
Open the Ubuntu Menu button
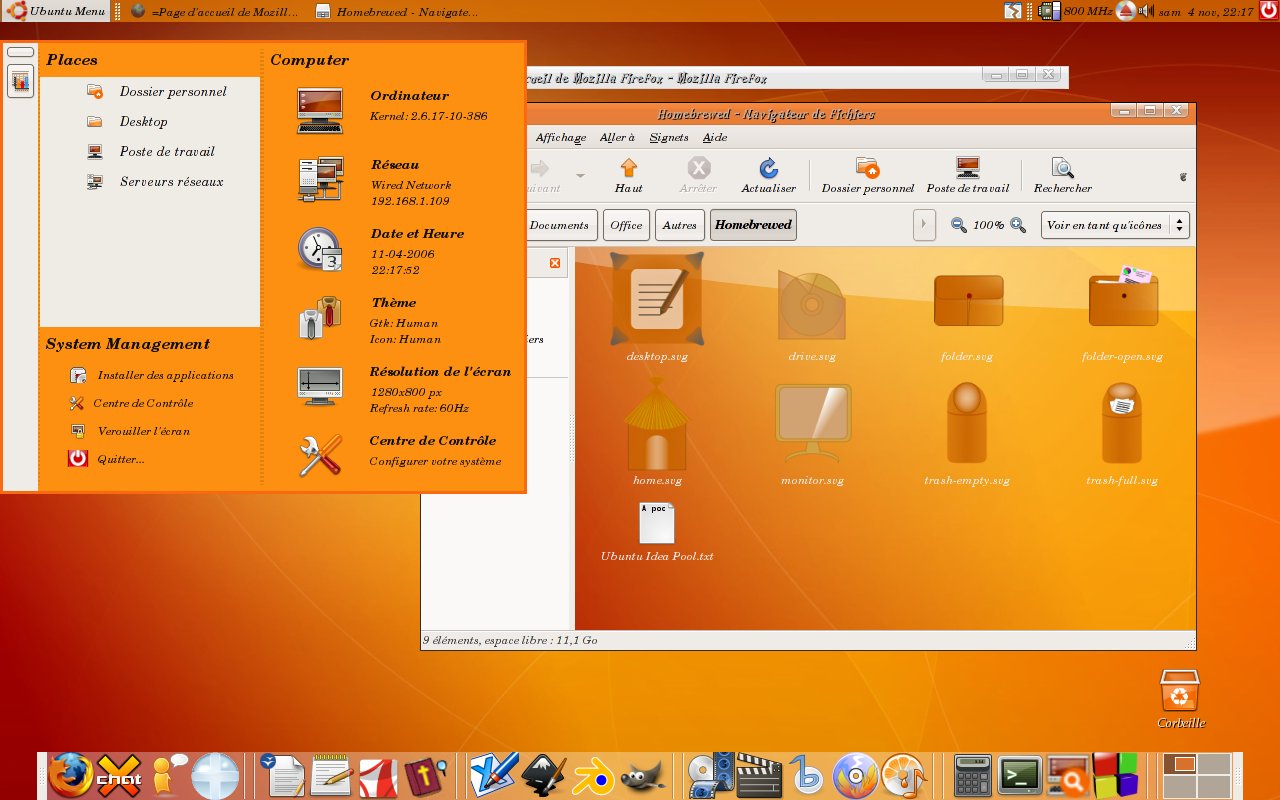pos(56,11)
